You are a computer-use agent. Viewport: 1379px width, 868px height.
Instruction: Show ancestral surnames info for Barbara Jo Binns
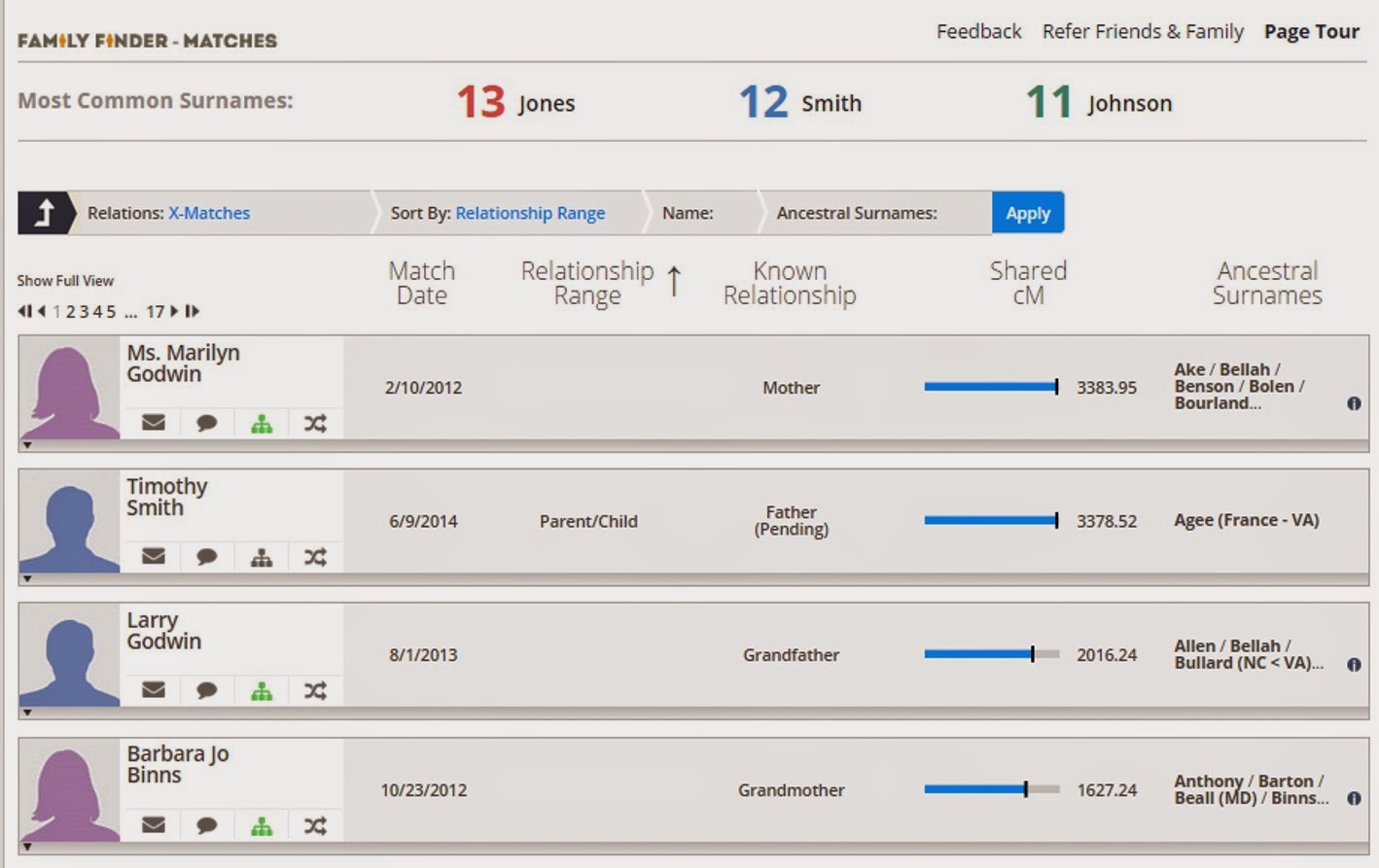coord(1354,798)
